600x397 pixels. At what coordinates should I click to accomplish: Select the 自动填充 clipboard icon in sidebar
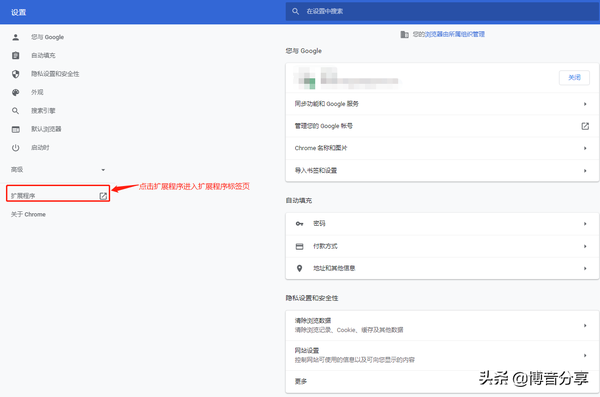16,56
